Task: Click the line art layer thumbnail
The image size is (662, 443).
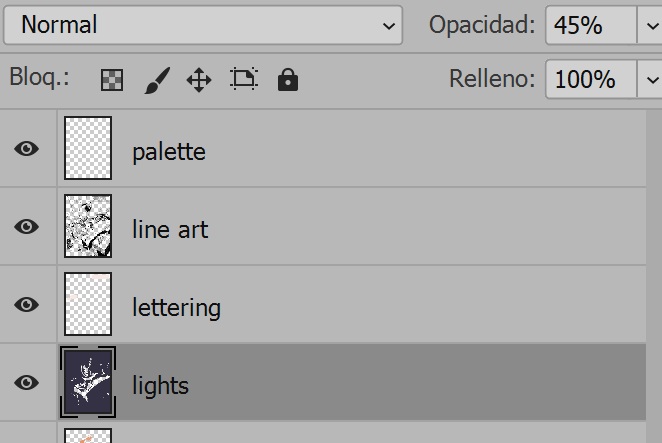Action: [88, 227]
